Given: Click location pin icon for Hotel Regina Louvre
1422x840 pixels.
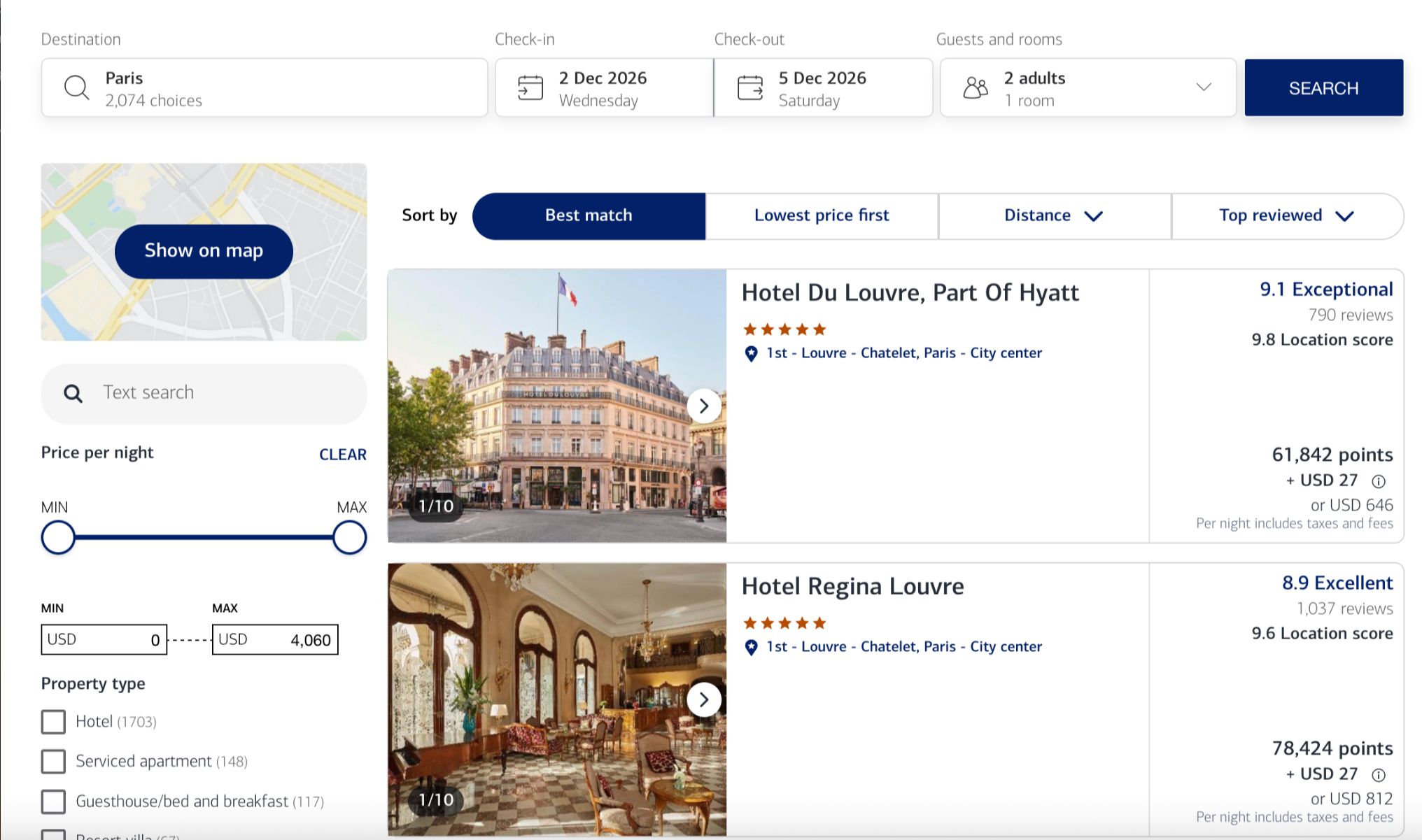Looking at the screenshot, I should tap(751, 647).
